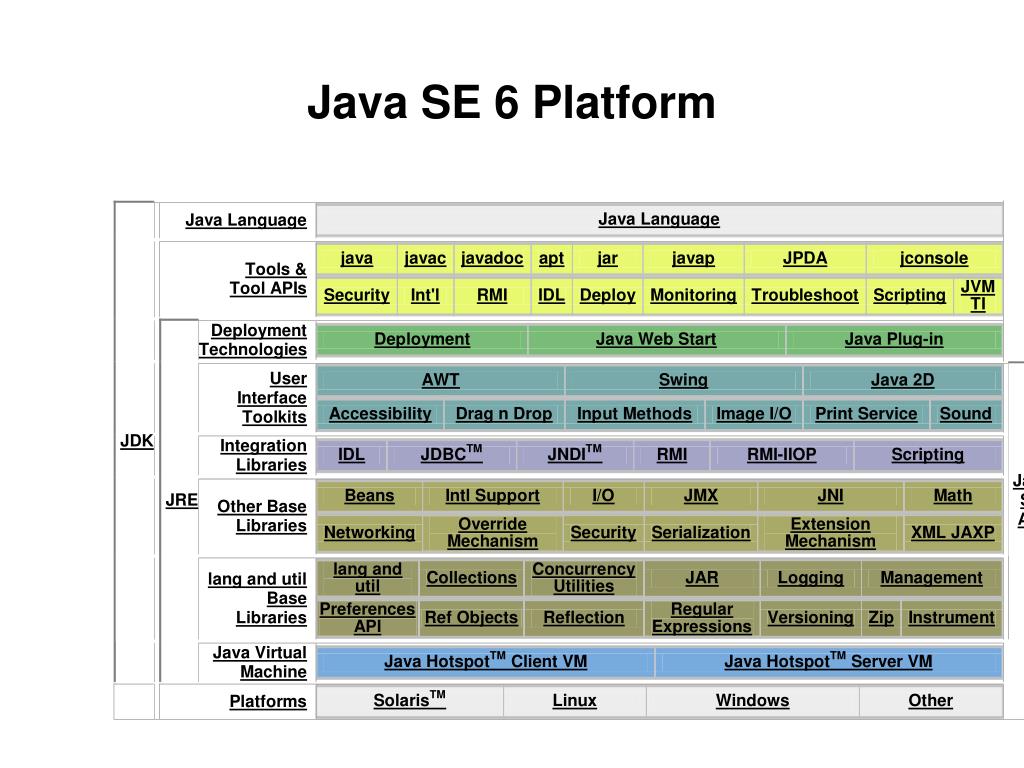The image size is (1024, 768).
Task: Open the JRE link
Action: point(182,500)
